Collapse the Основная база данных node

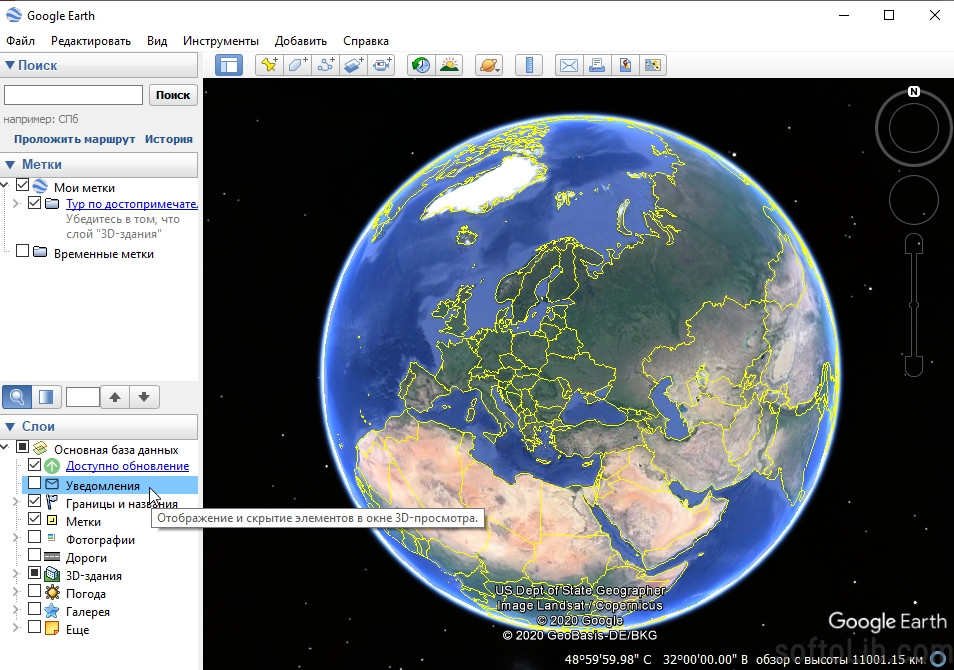coord(5,447)
